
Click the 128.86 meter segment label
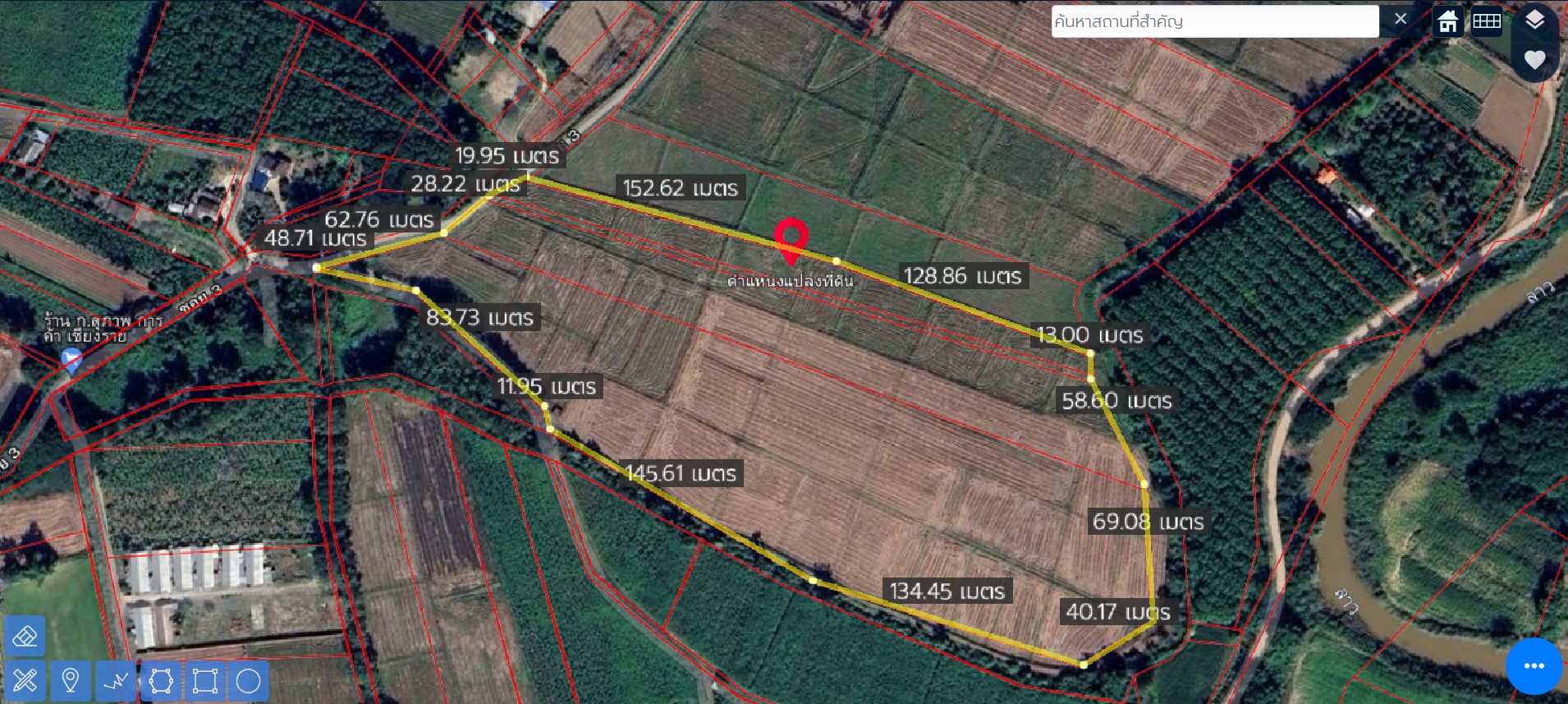pyautogui.click(x=962, y=276)
